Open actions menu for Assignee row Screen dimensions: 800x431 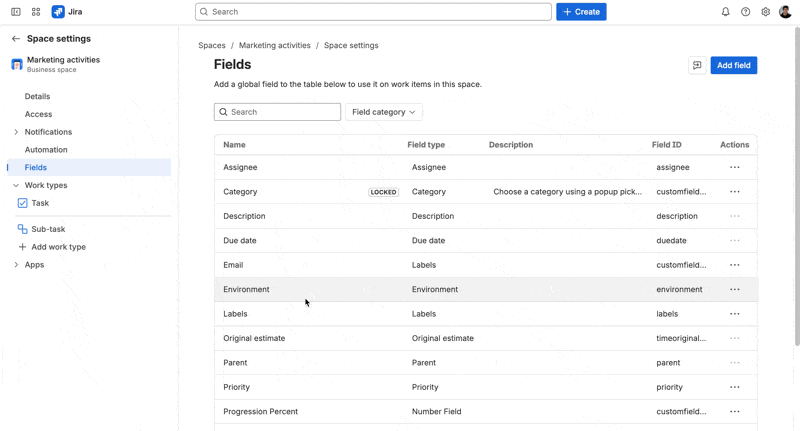tap(735, 167)
